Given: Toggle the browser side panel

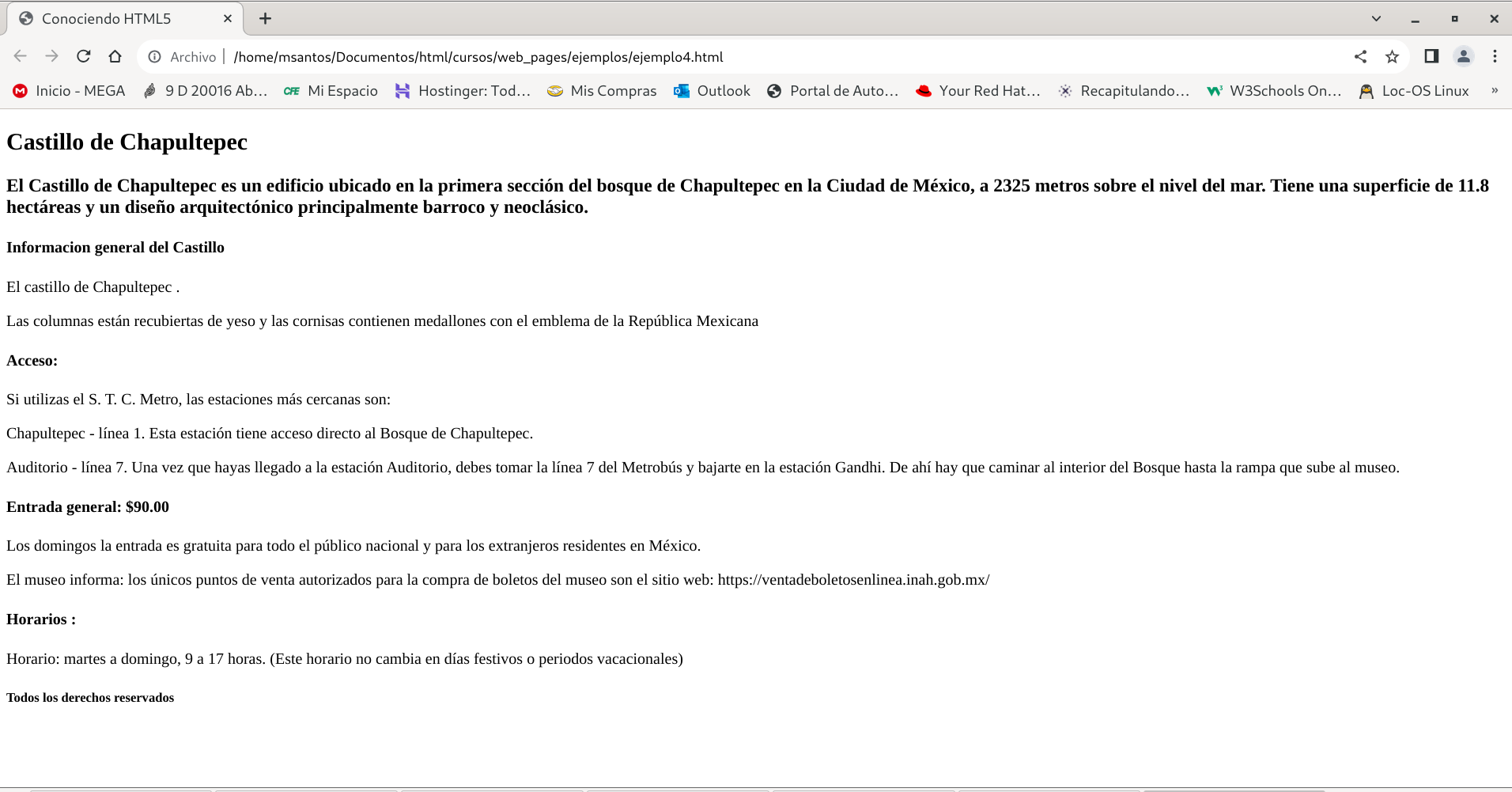Looking at the screenshot, I should pyautogui.click(x=1431, y=56).
